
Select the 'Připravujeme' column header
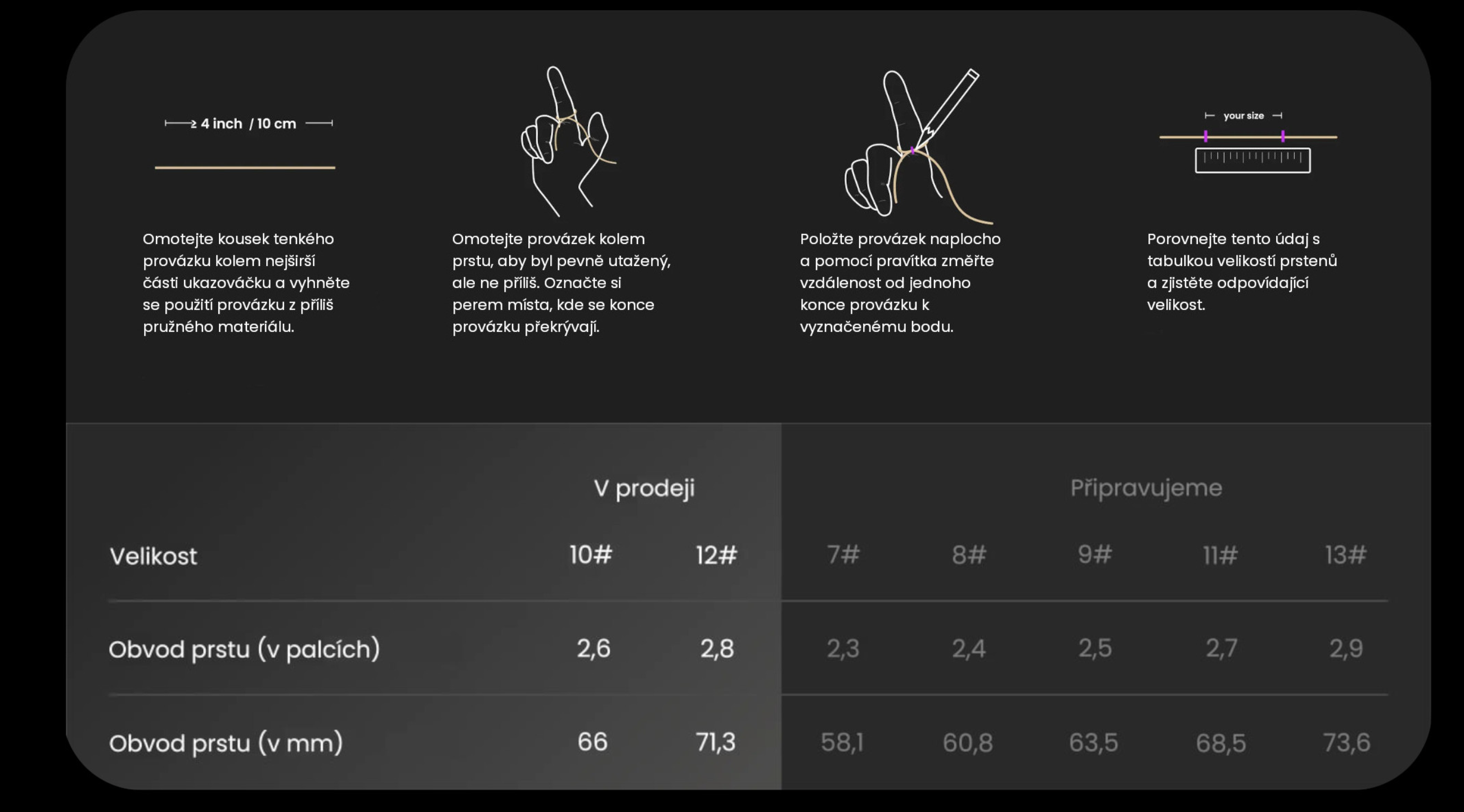coord(1146,488)
